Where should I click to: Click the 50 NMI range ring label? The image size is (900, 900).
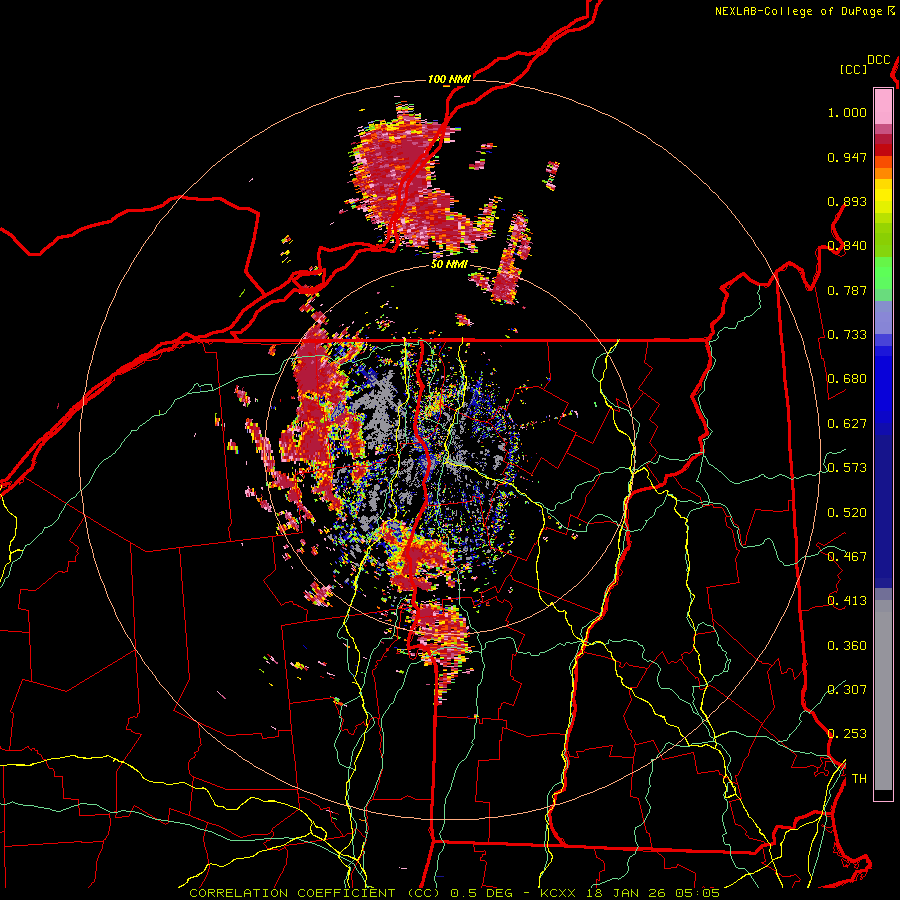[x=449, y=265]
